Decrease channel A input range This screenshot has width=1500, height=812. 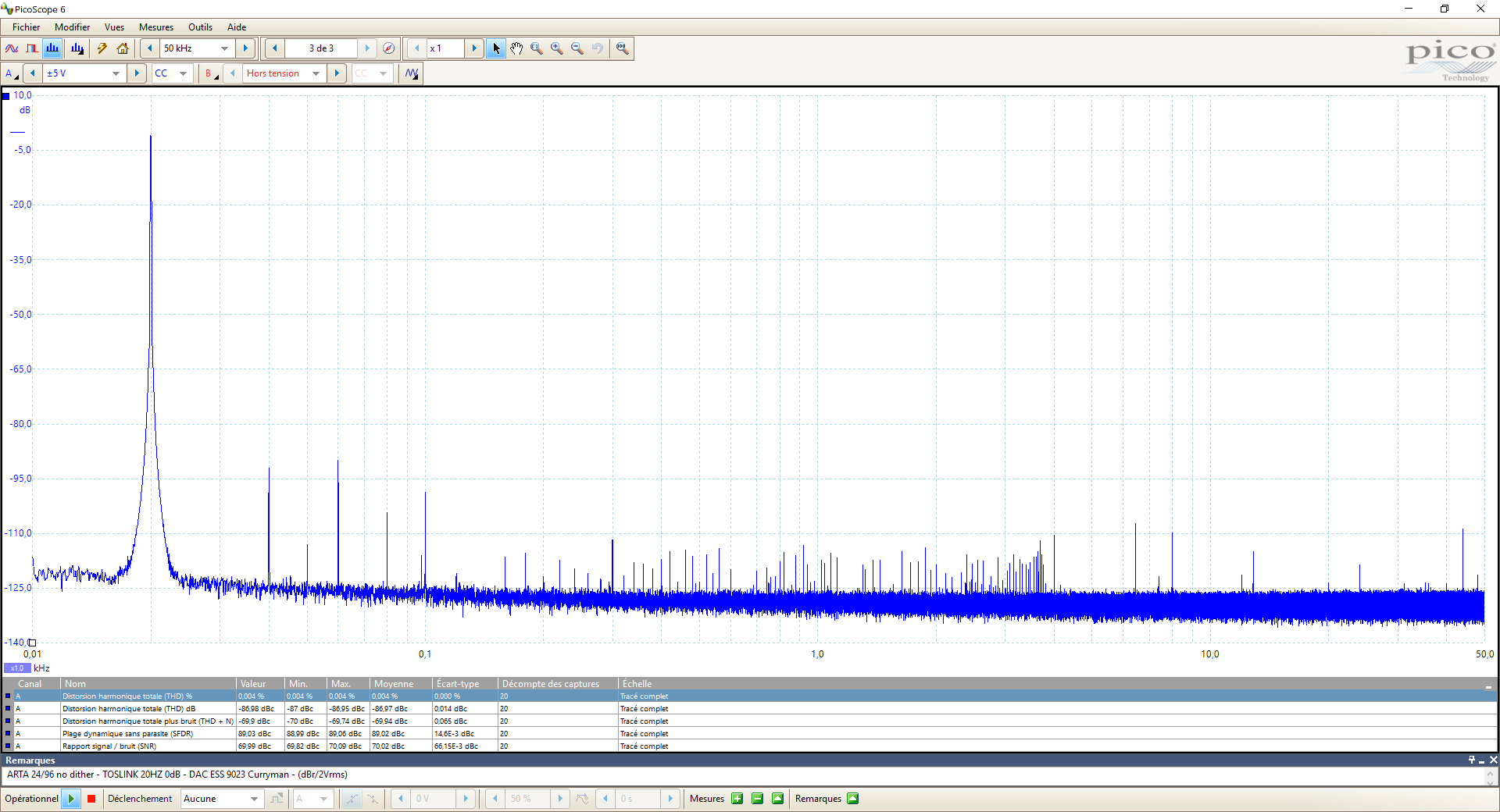point(33,73)
